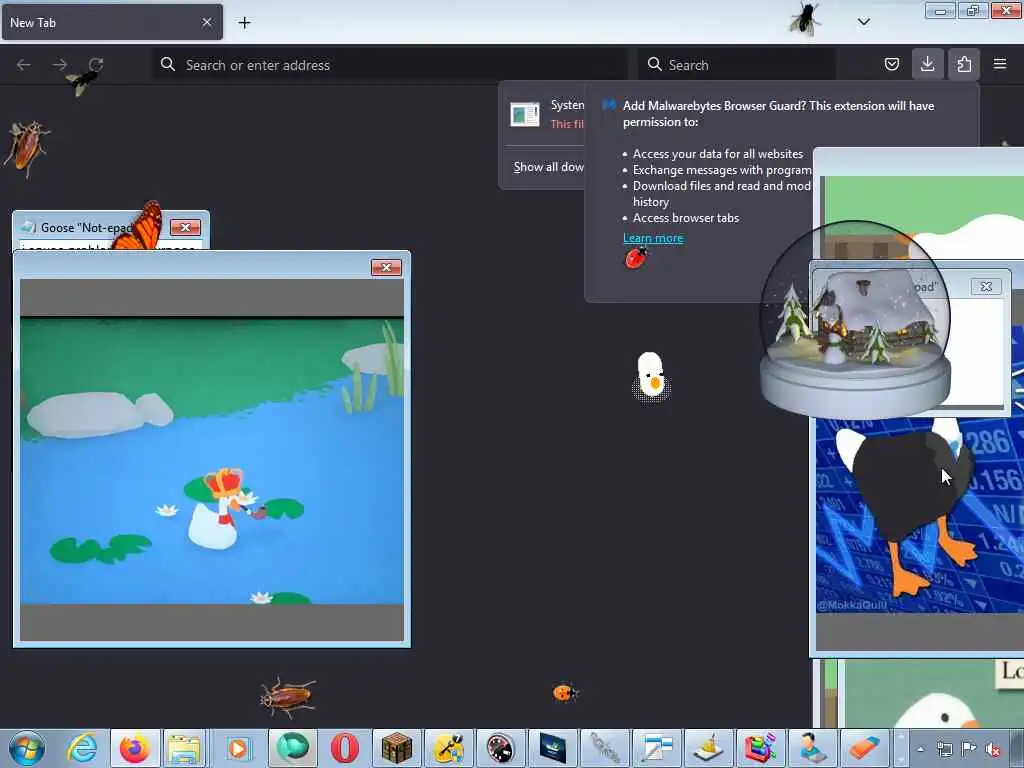Click the green globe taskbar icon
This screenshot has height=768, width=1024.
pyautogui.click(x=291, y=748)
